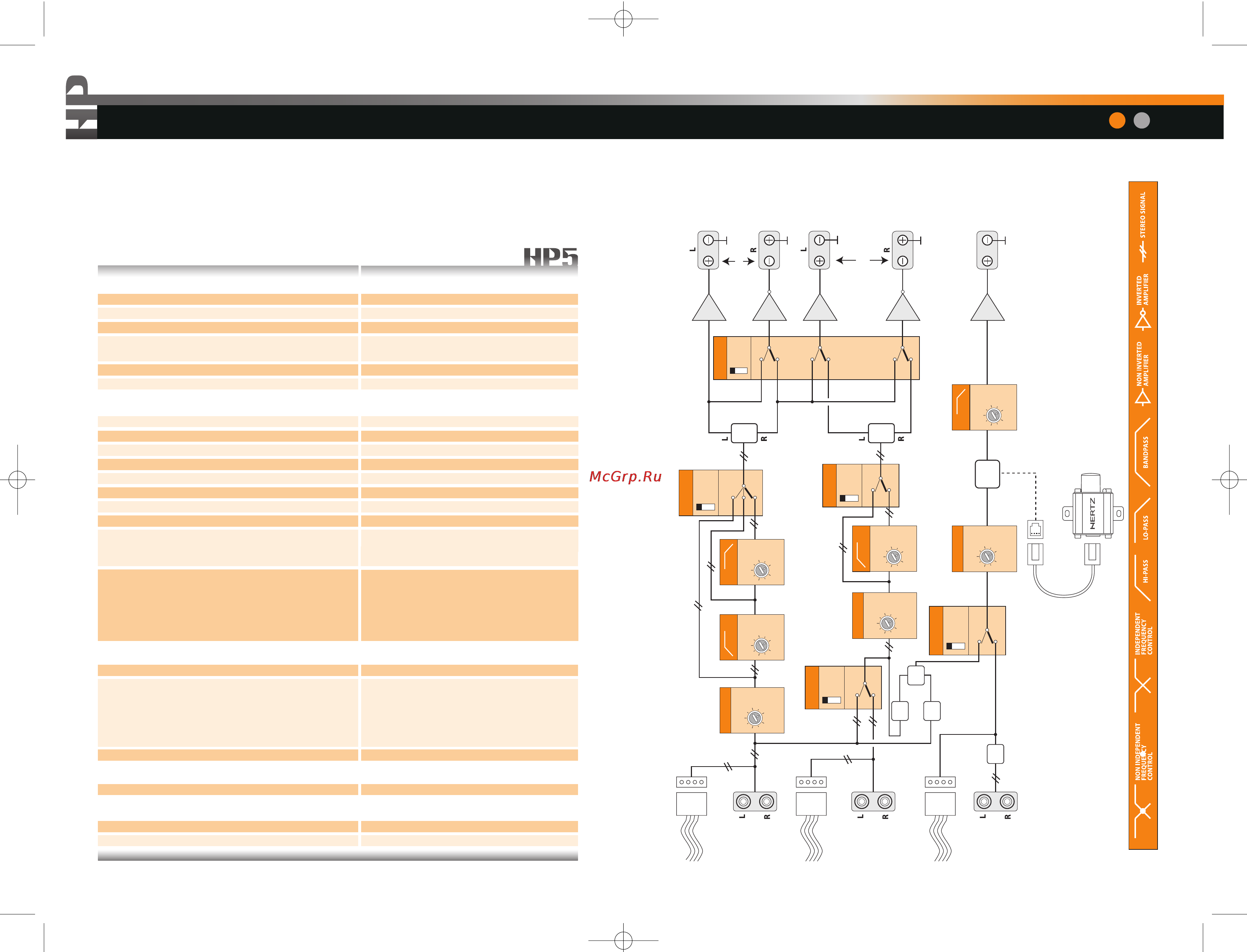Click the large rounded box with dashed line
The image size is (1247, 952).
coord(987,474)
